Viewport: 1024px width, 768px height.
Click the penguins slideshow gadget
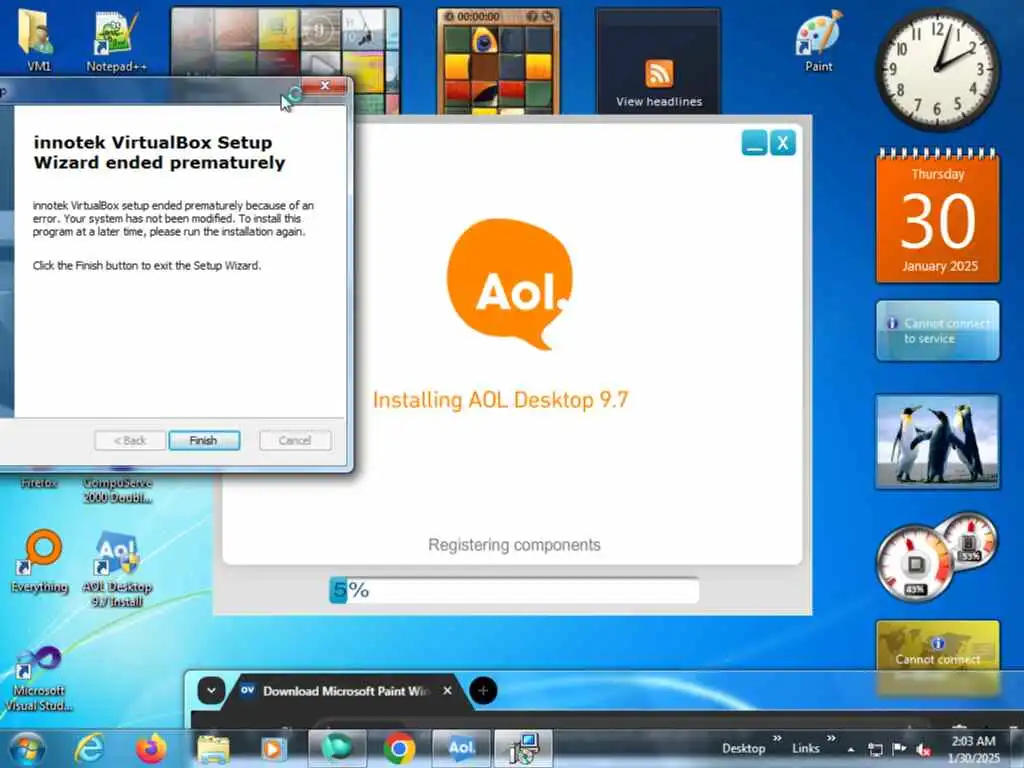tap(937, 441)
